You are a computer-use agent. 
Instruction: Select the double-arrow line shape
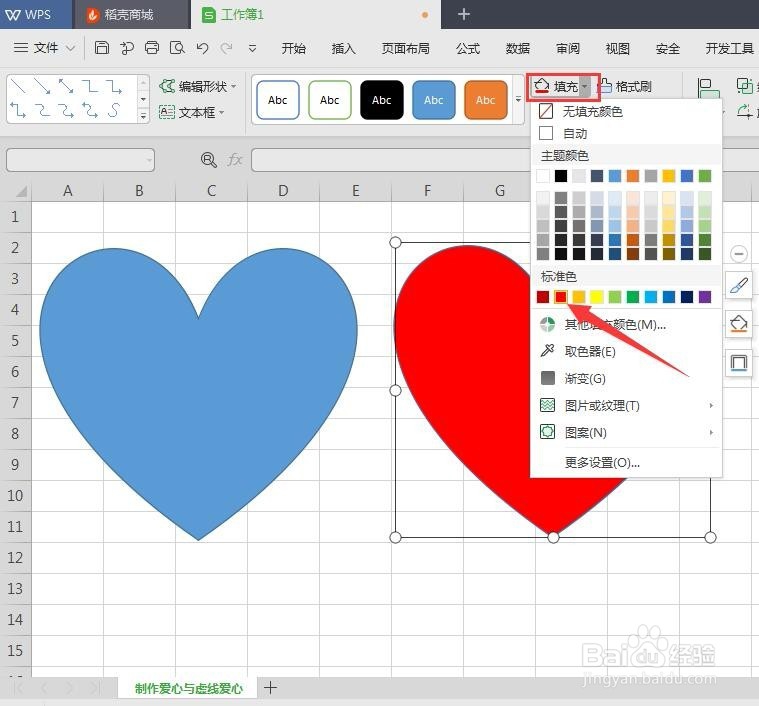(66, 86)
